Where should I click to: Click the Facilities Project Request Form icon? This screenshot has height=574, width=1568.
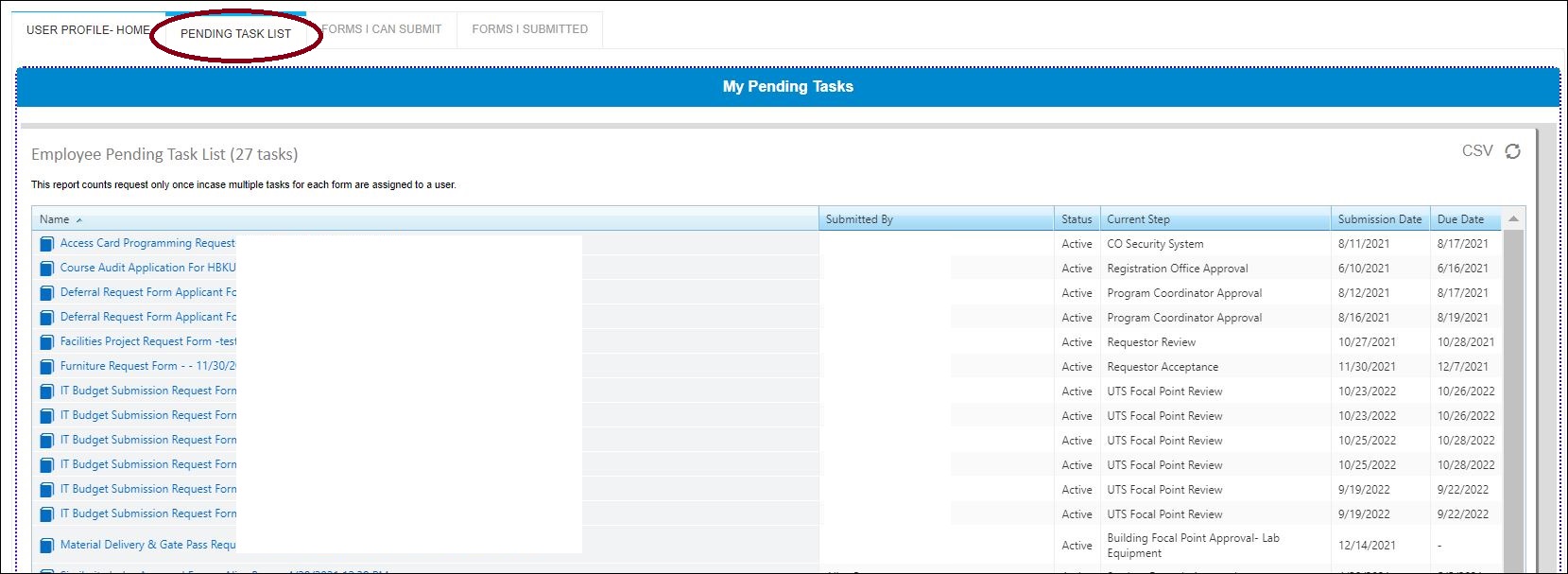point(47,342)
